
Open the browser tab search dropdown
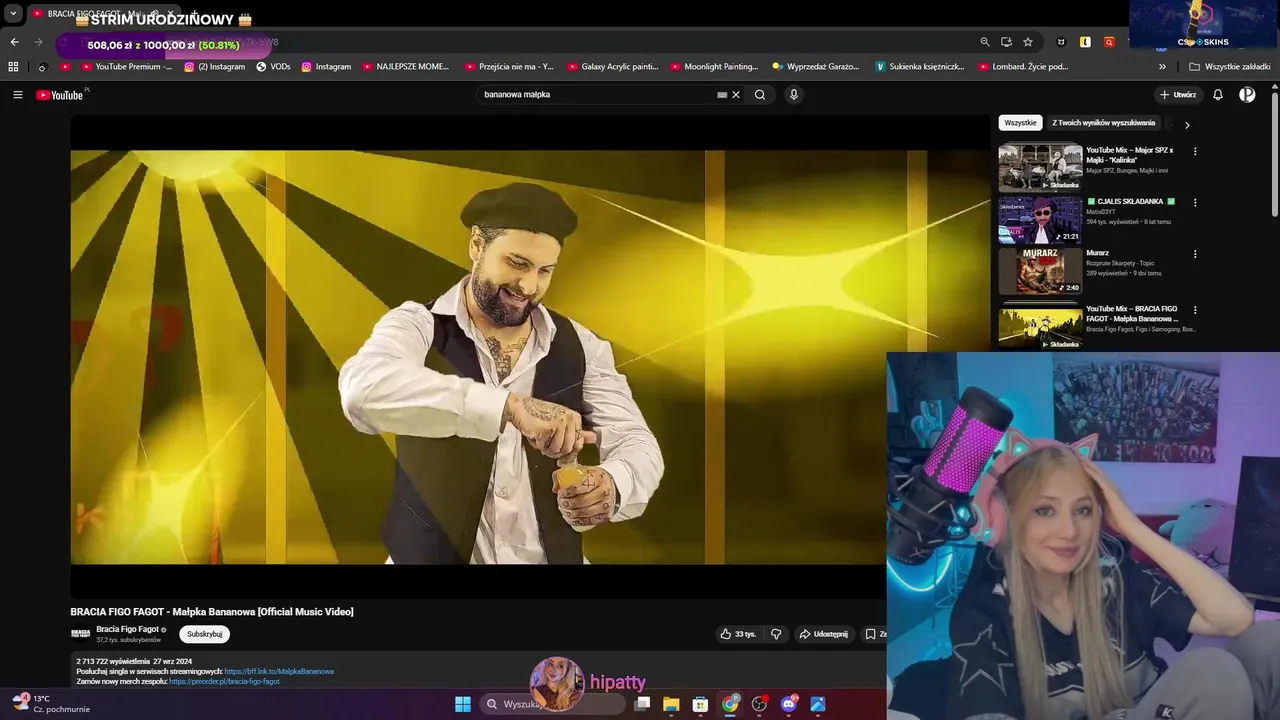click(x=13, y=14)
